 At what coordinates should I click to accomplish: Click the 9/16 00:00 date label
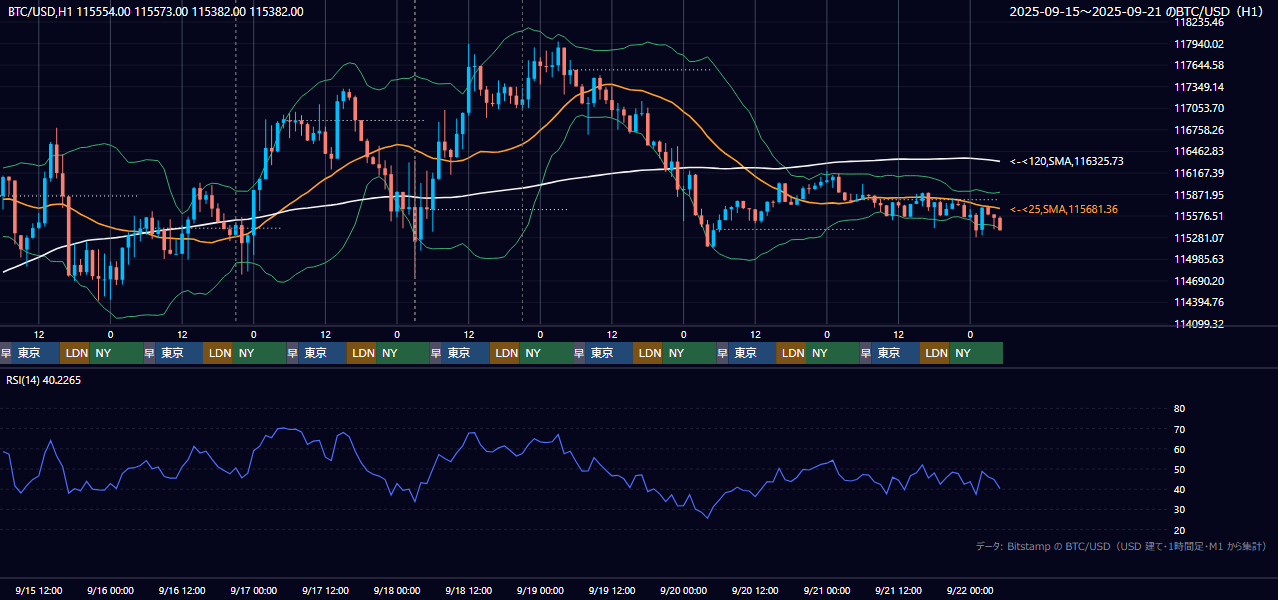pyautogui.click(x=110, y=591)
